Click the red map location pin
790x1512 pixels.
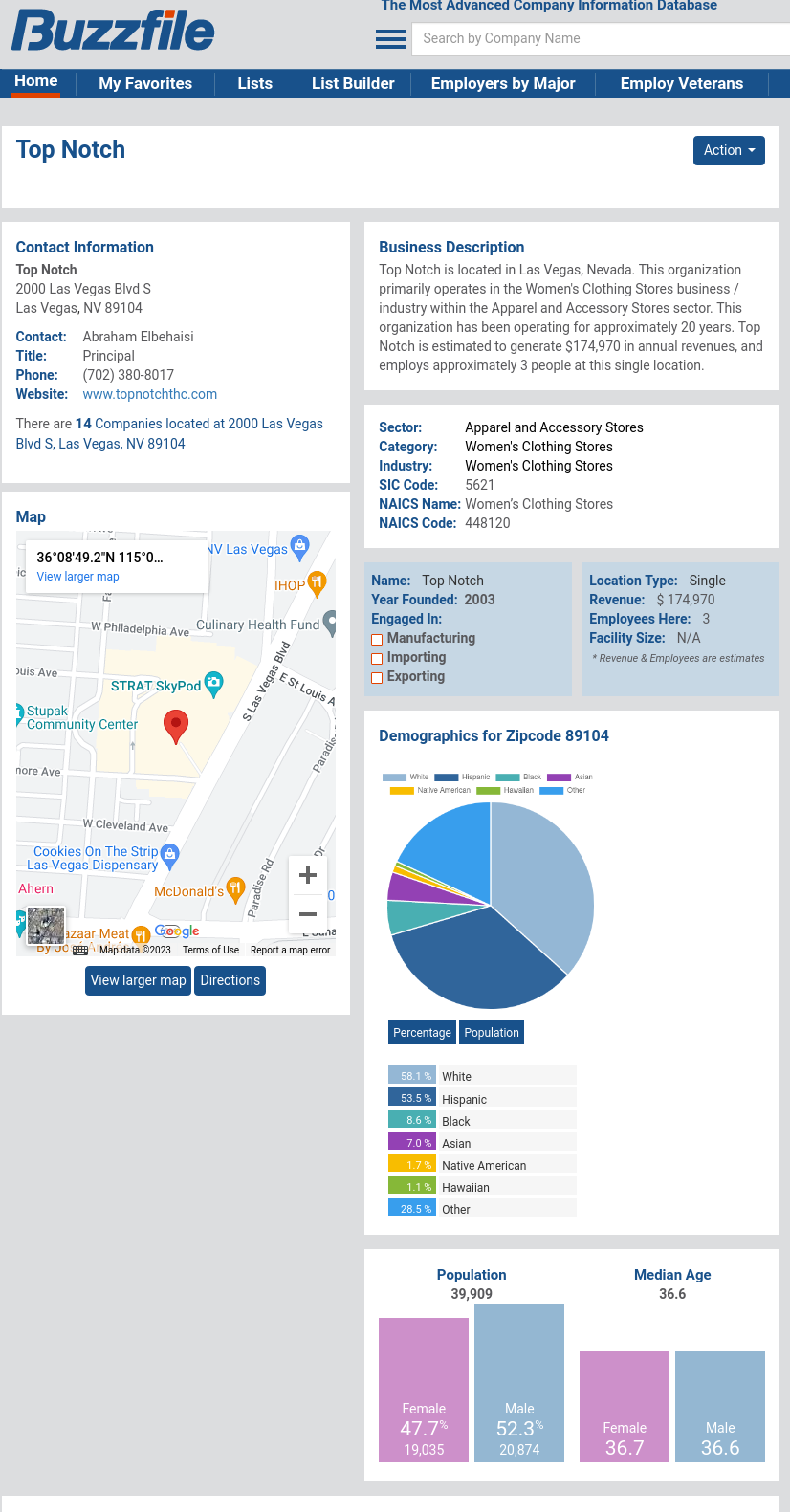[x=176, y=727]
